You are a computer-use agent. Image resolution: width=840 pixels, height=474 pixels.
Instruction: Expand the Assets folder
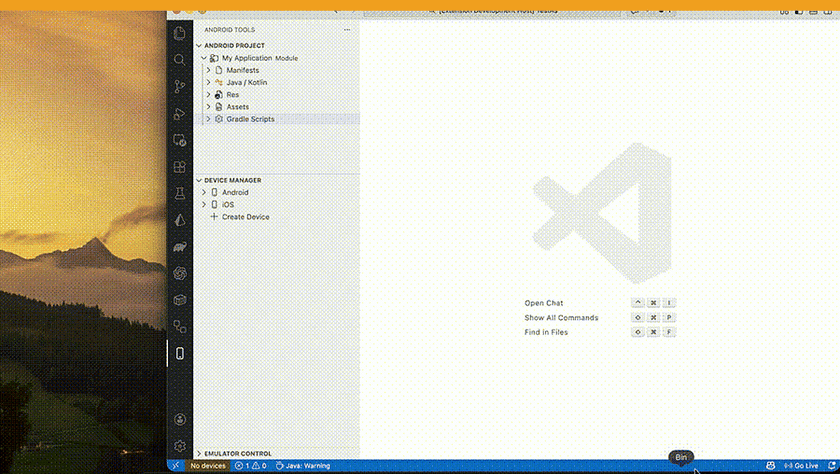(208, 107)
